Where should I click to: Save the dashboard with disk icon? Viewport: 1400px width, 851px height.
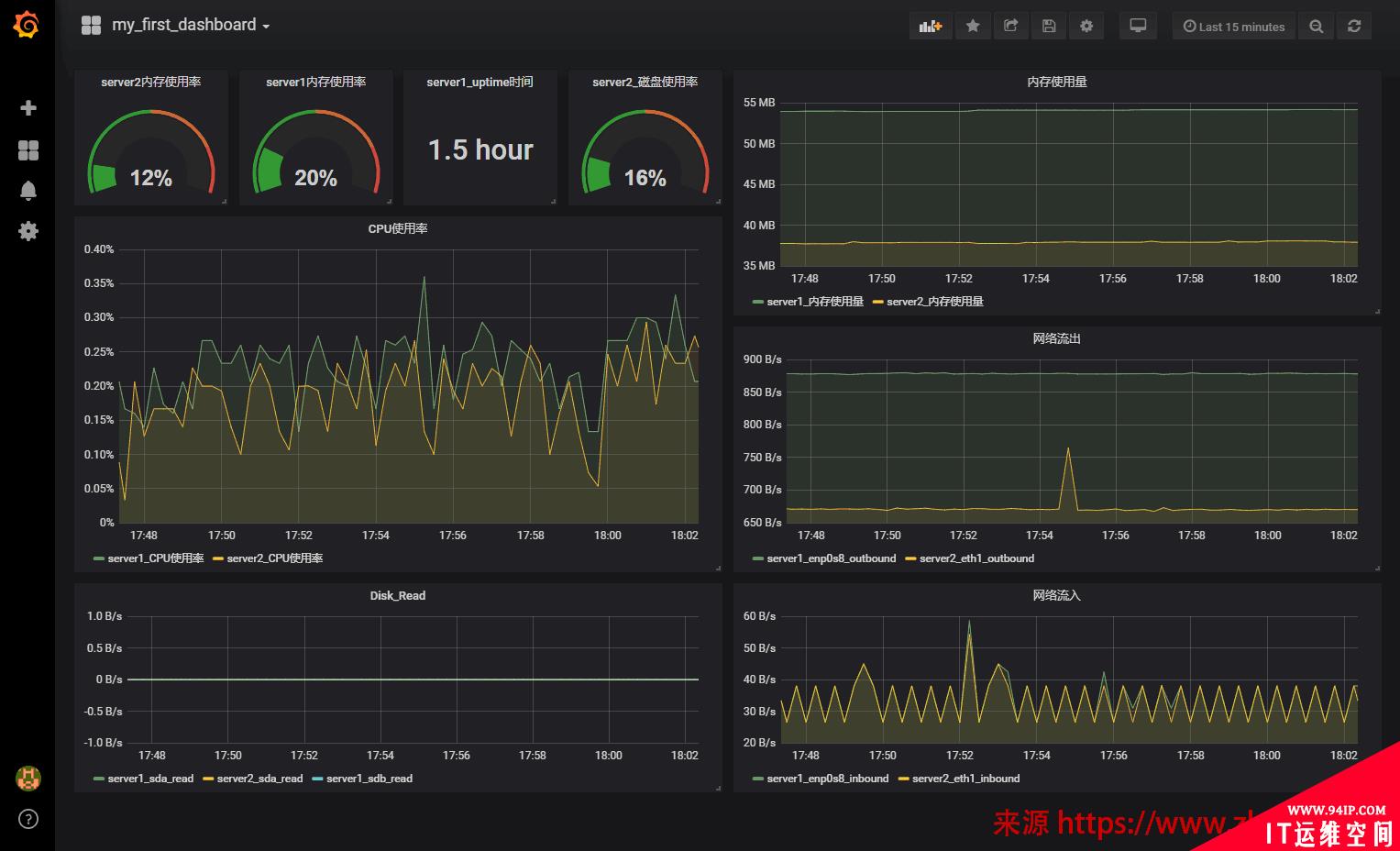(1049, 27)
